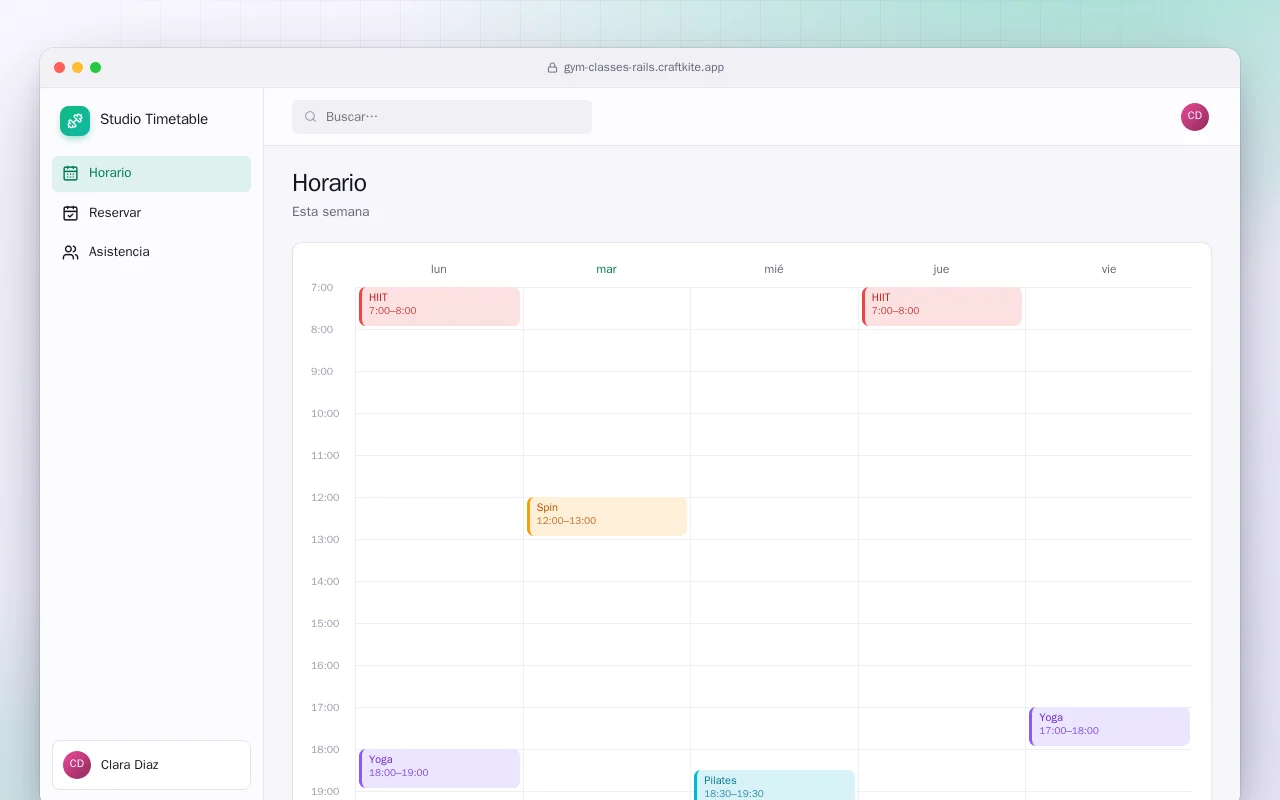Click the mié column header
This screenshot has height=800, width=1280.
[x=774, y=269]
